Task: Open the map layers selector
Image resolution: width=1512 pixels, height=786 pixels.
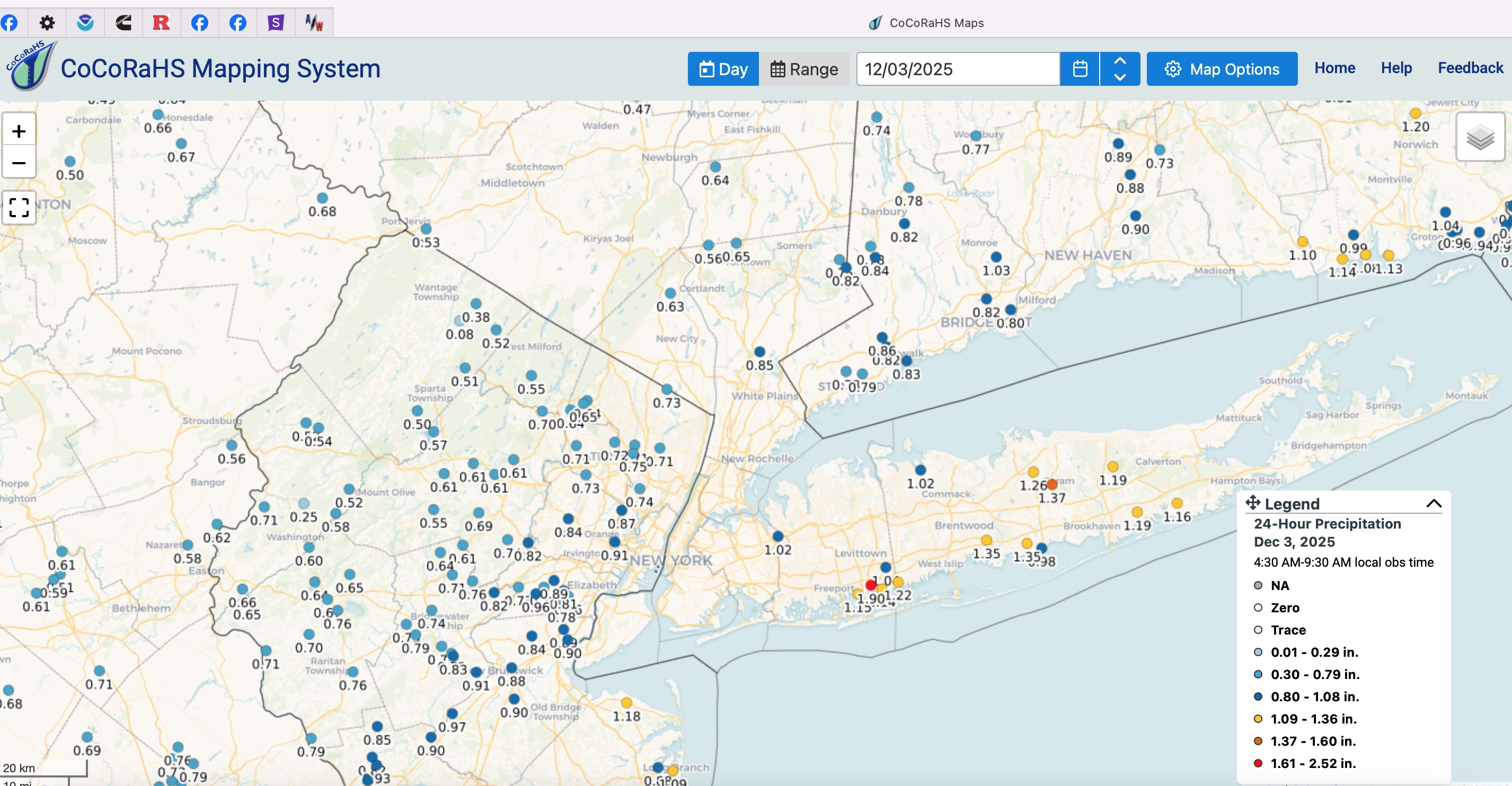Action: 1480,138
